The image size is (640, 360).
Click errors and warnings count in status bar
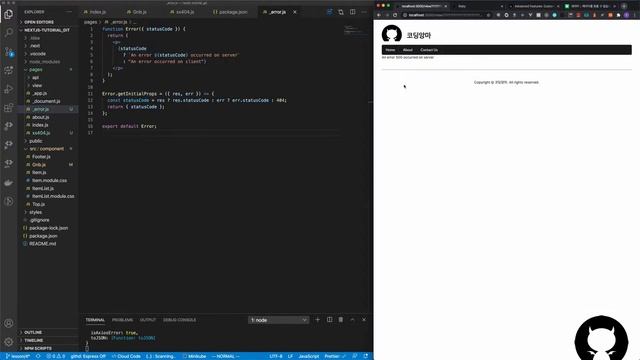click(x=56, y=356)
